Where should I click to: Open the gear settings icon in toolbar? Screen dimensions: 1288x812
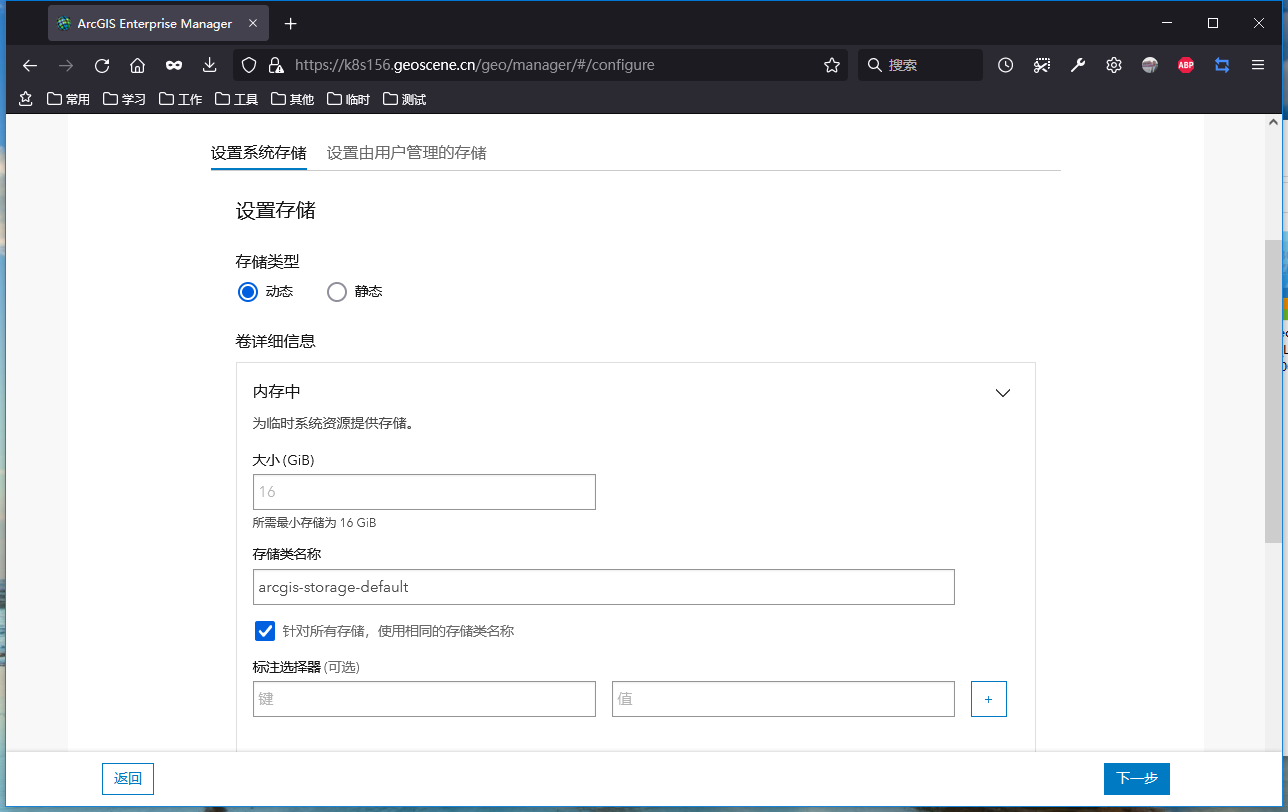[x=1114, y=65]
